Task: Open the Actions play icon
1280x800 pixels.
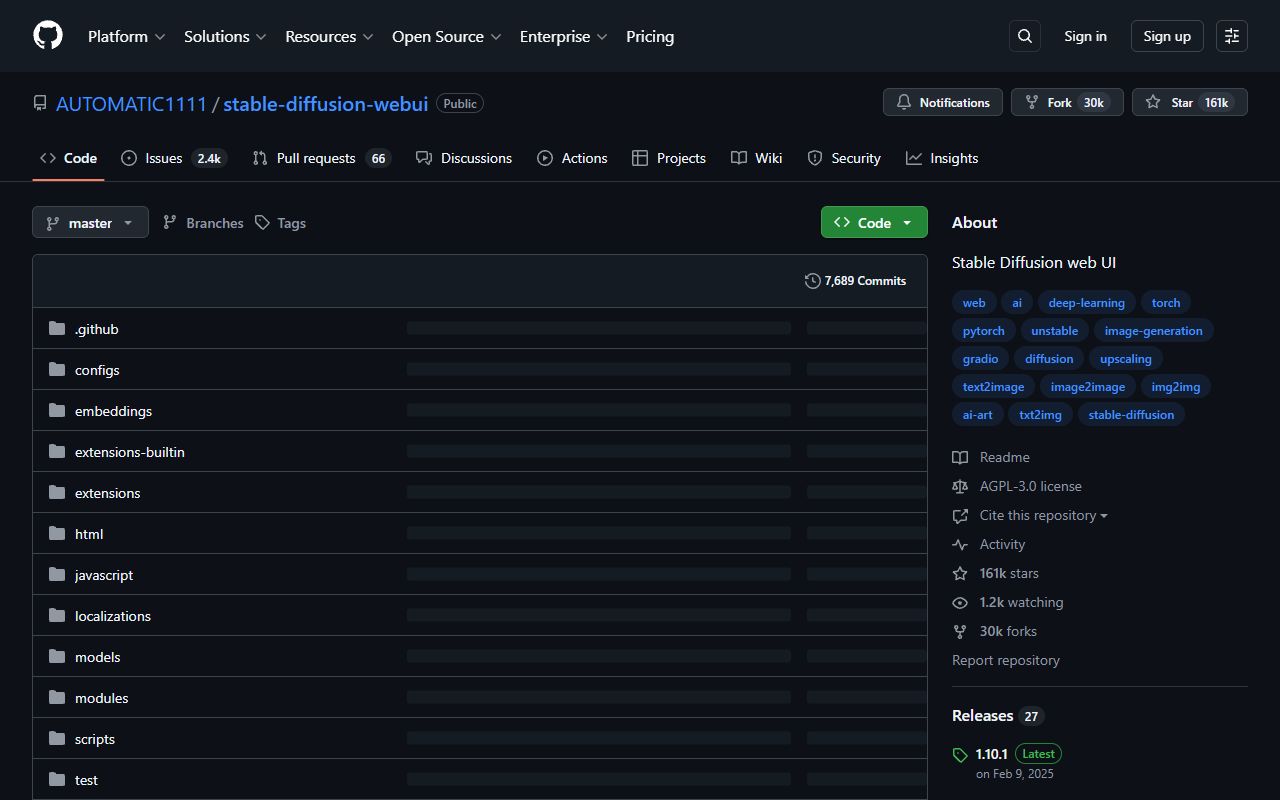Action: point(545,158)
